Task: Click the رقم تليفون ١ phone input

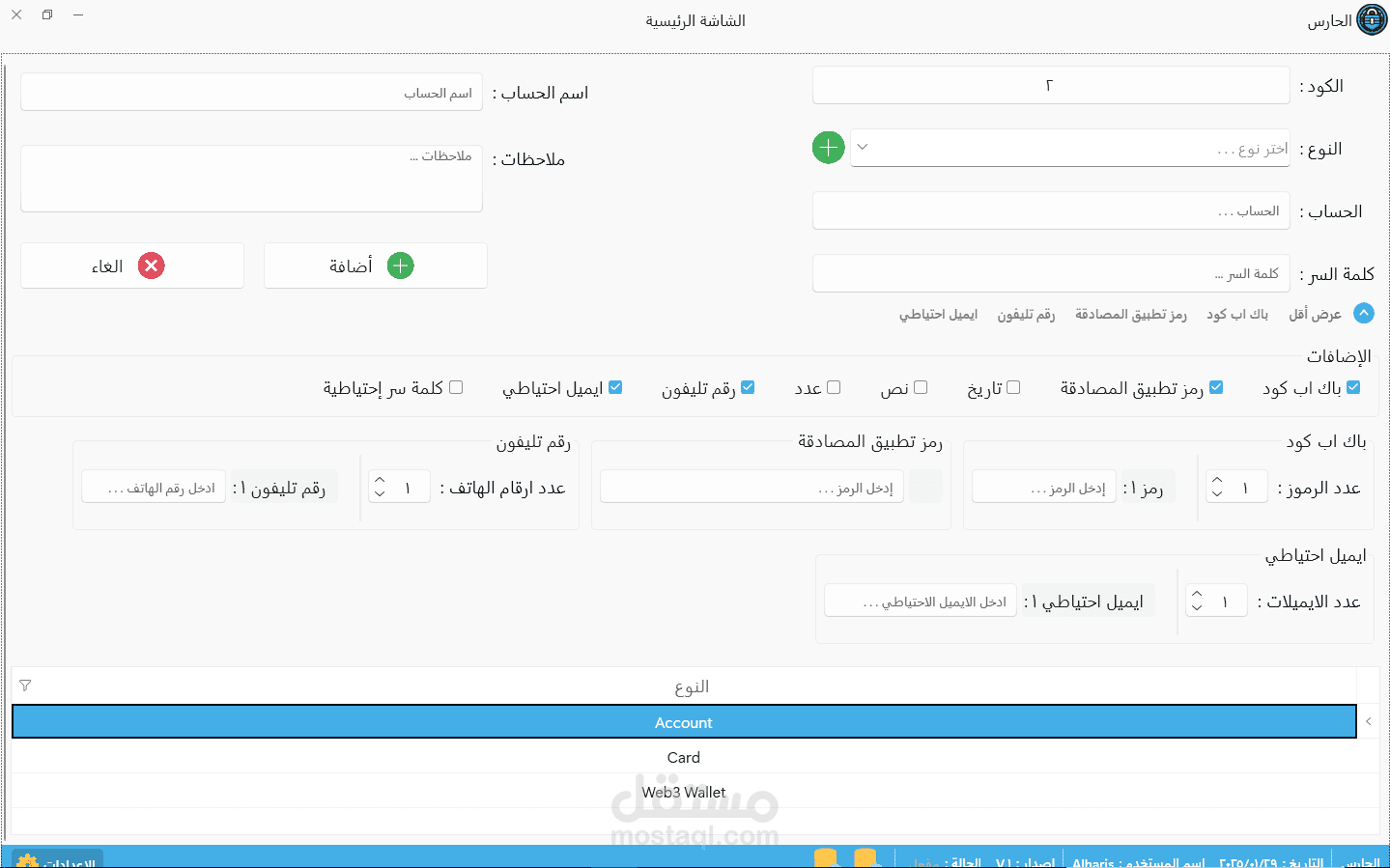Action: [154, 487]
